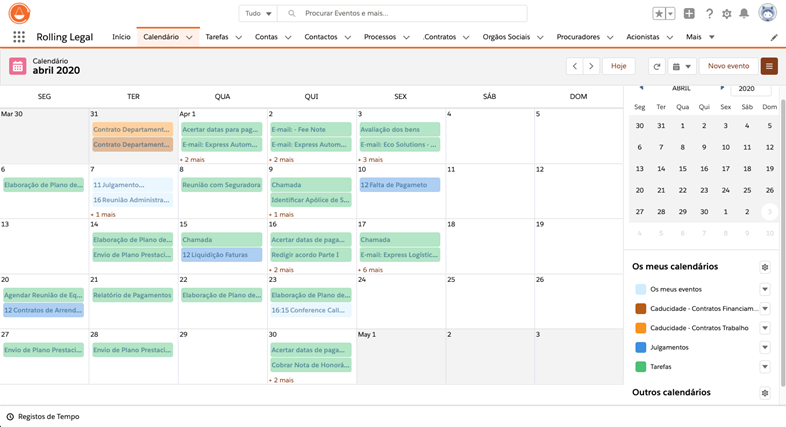Open the 16:15 Conference Call event
Viewport: 786px width, 427px height.
[x=311, y=310]
